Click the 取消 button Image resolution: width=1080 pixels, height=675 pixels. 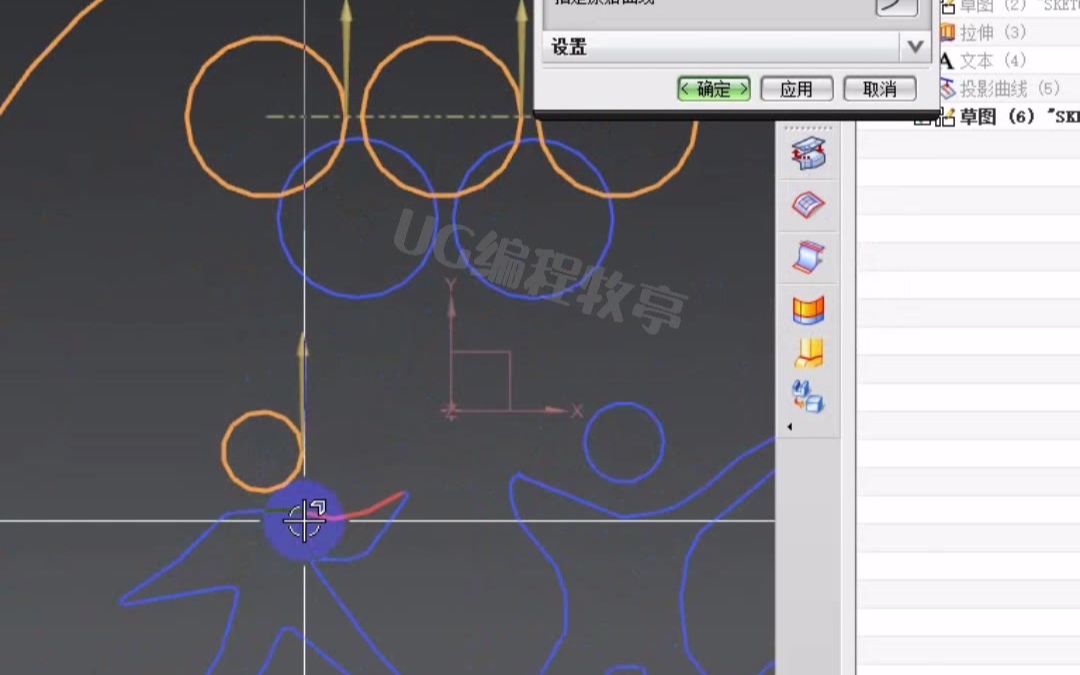point(879,89)
